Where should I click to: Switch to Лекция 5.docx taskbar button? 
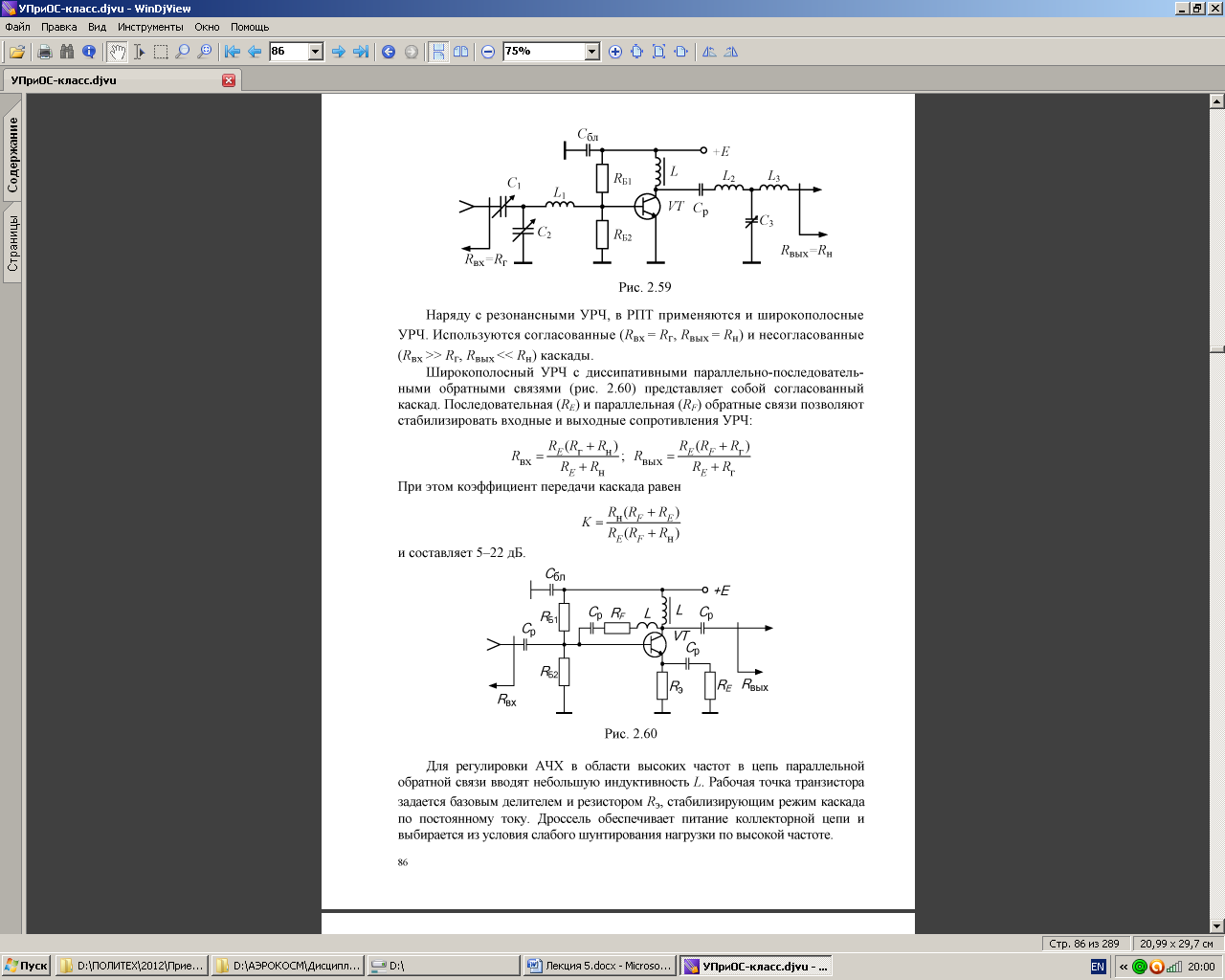tap(599, 967)
